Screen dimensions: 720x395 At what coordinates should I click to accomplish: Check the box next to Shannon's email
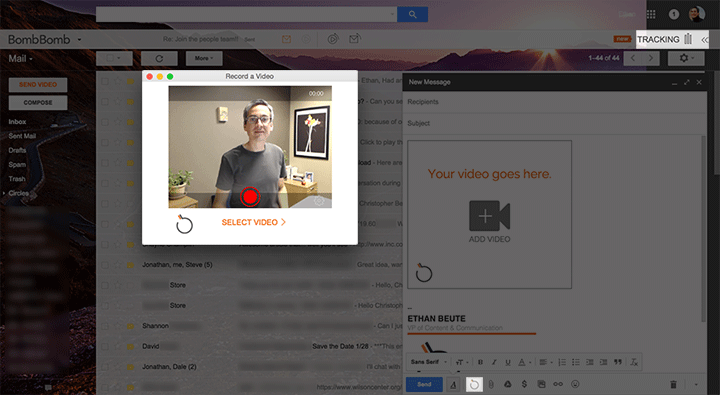(105, 326)
